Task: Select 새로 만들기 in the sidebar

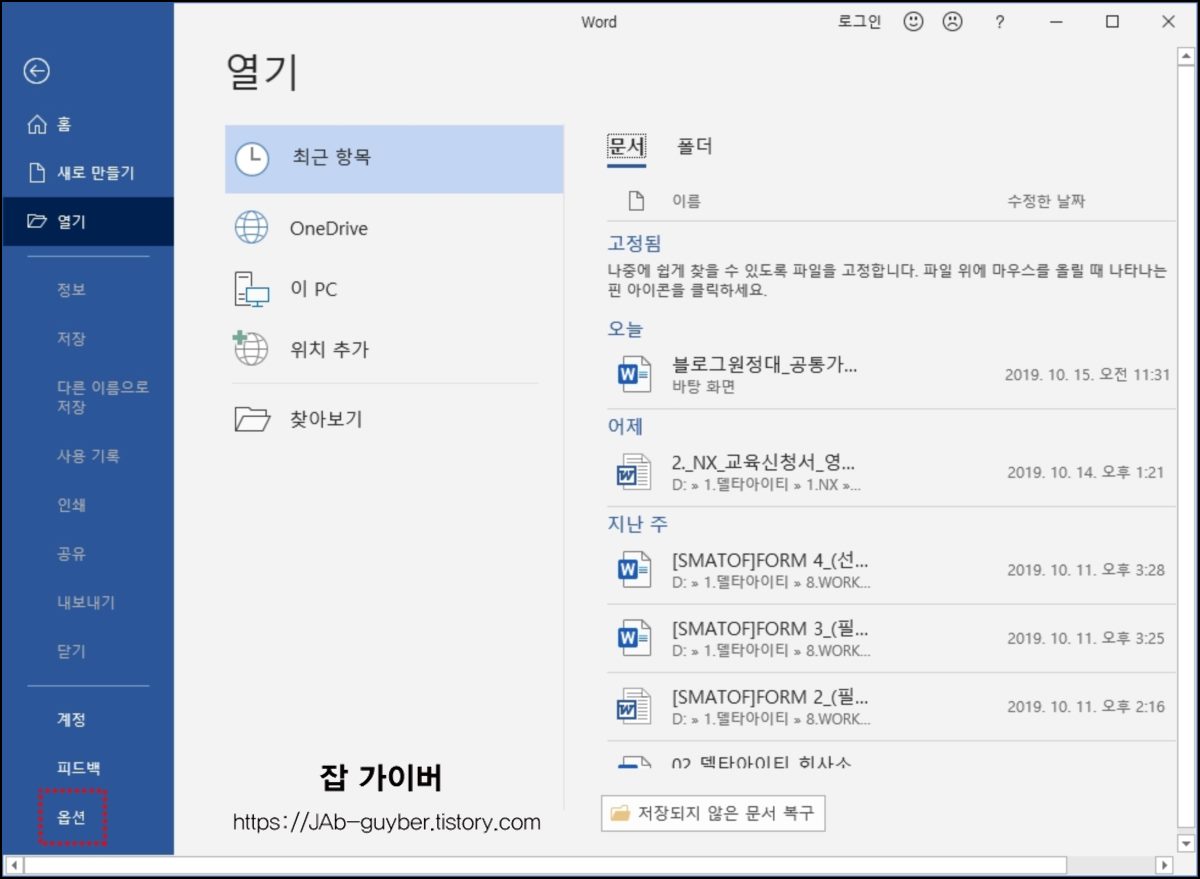Action: (x=87, y=173)
